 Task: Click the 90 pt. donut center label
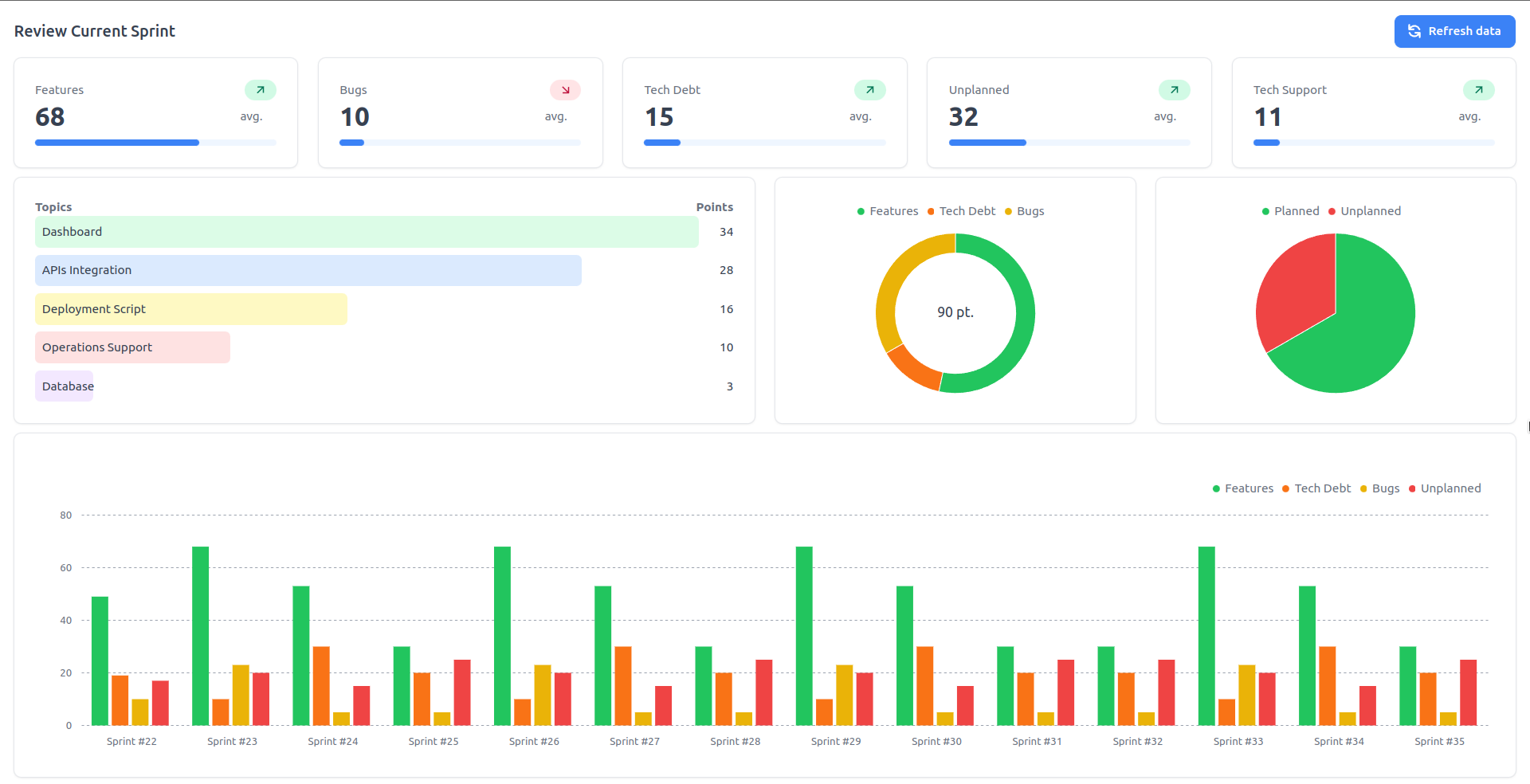(x=955, y=312)
